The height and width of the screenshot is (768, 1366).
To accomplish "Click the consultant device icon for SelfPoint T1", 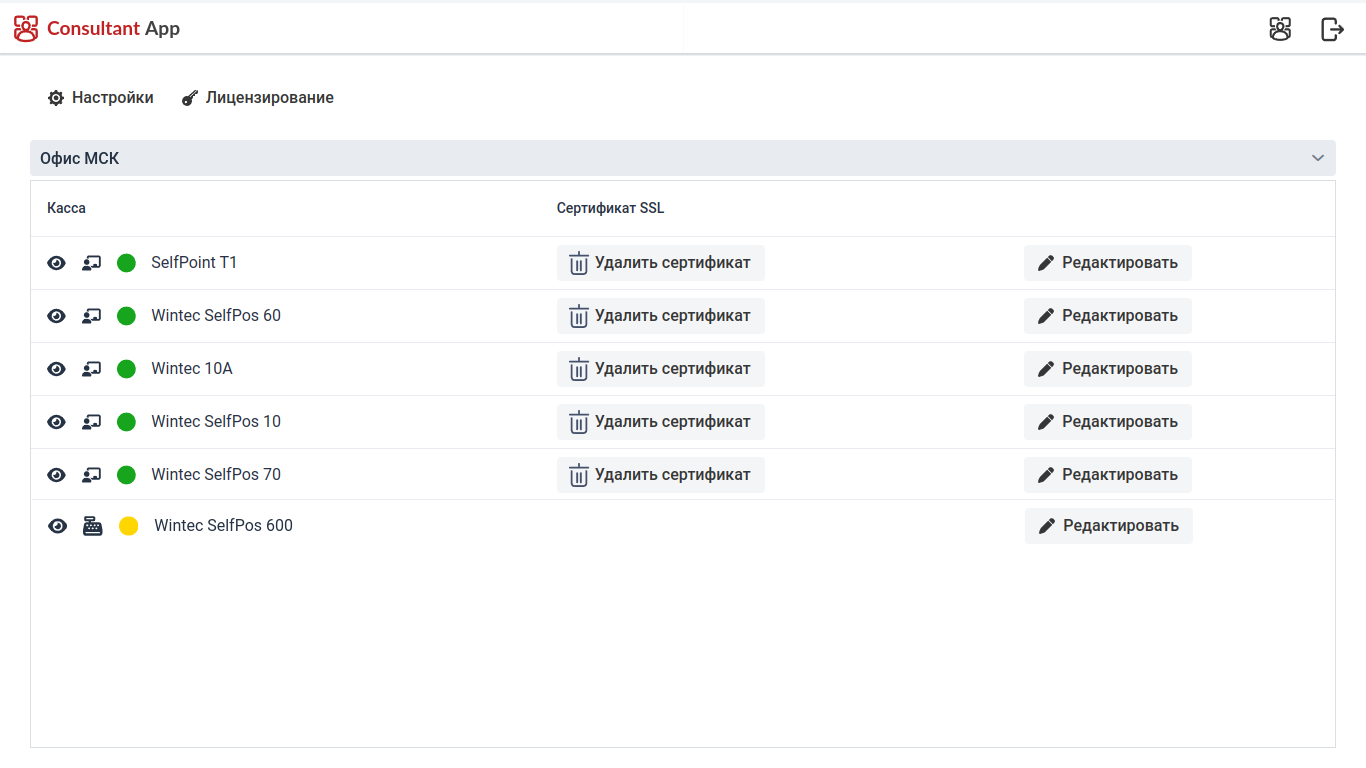I will tap(91, 263).
